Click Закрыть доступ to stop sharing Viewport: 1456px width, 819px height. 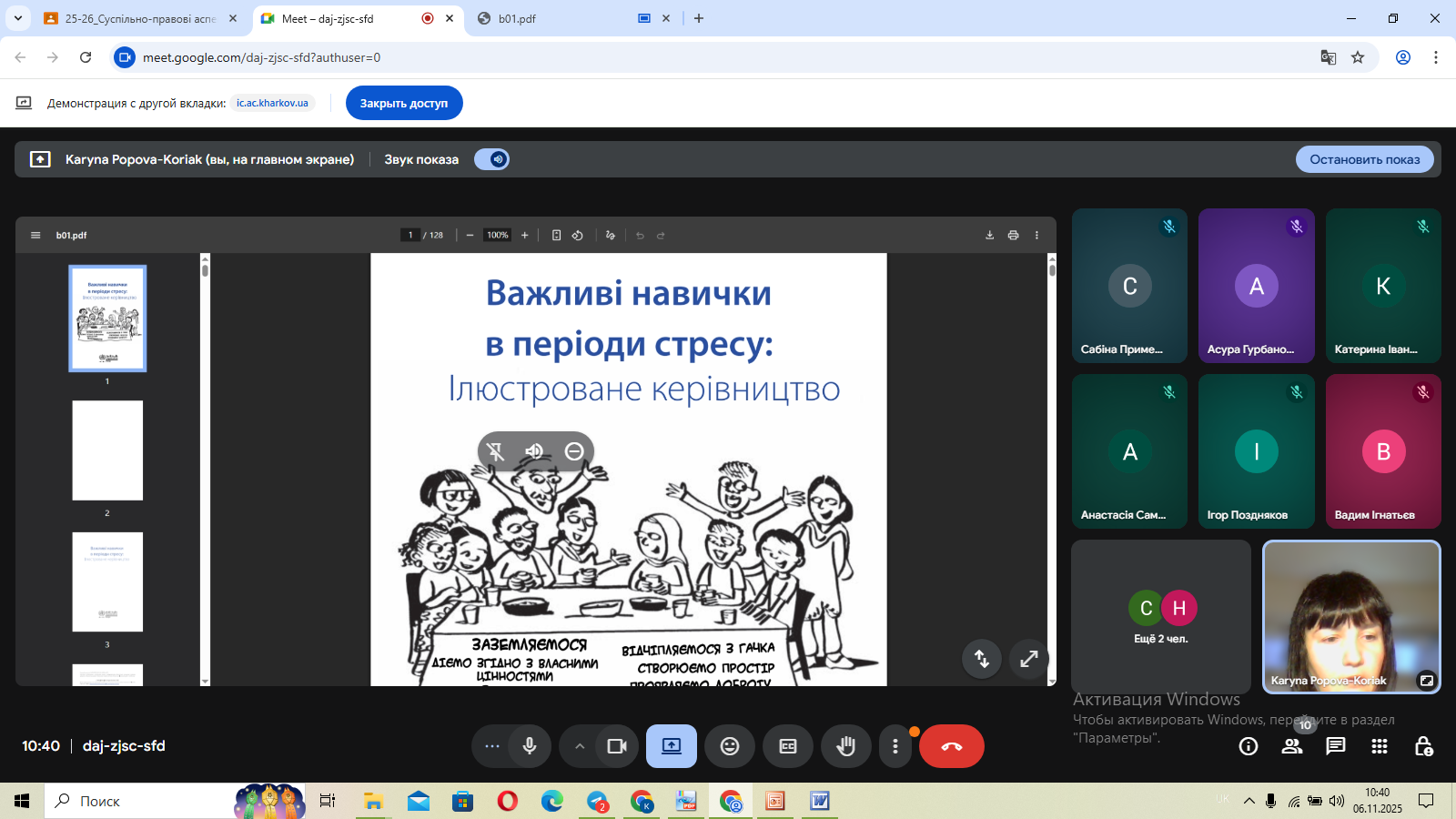click(x=404, y=103)
